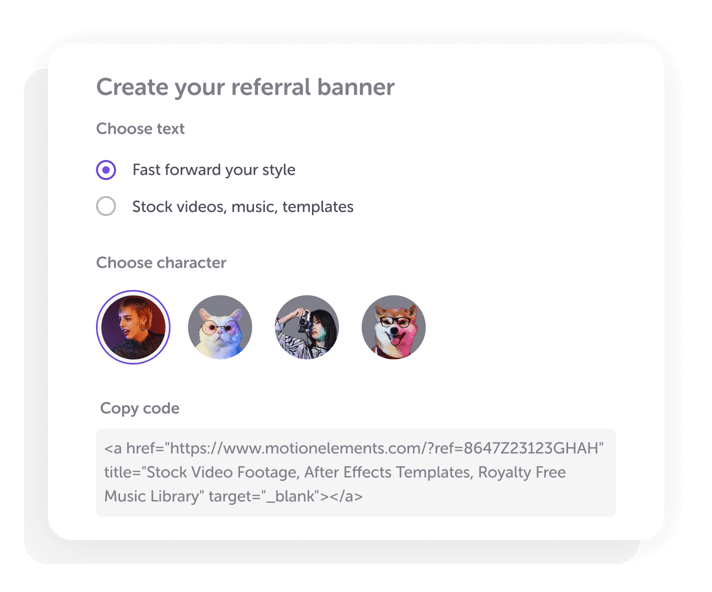Select the dog wearing glasses avatar

coord(394,327)
